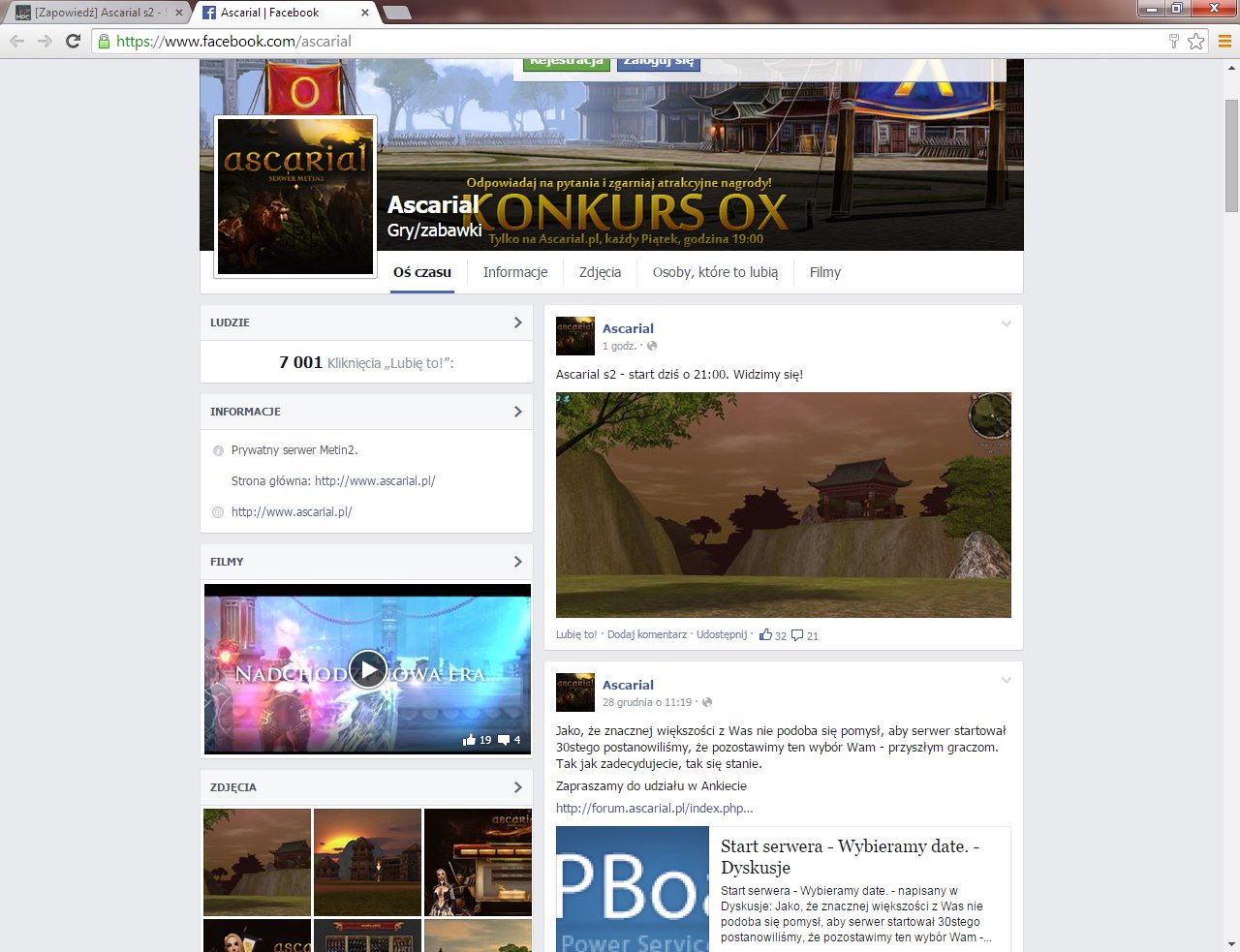Click 'Udostępnij' to share the first post
Viewport: 1240px width, 952px height.
722,635
